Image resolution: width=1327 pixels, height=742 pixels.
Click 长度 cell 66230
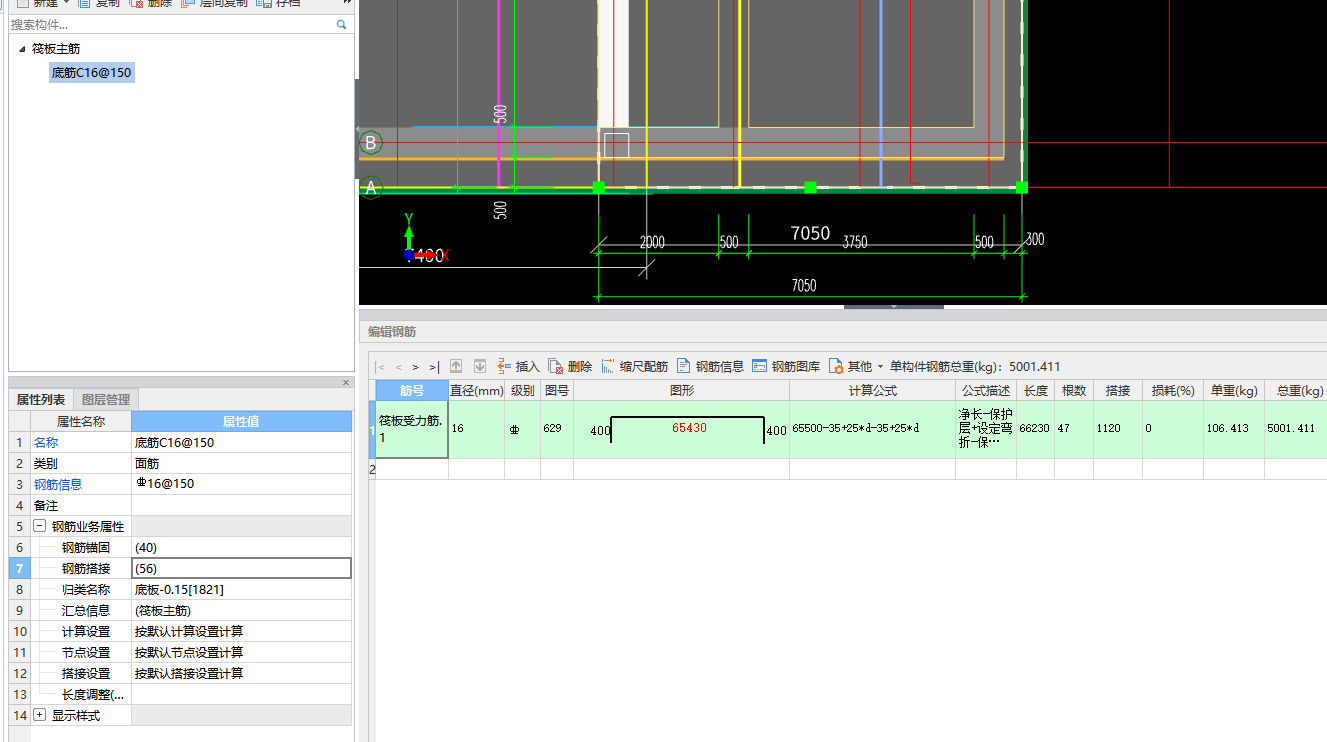[1035, 429]
